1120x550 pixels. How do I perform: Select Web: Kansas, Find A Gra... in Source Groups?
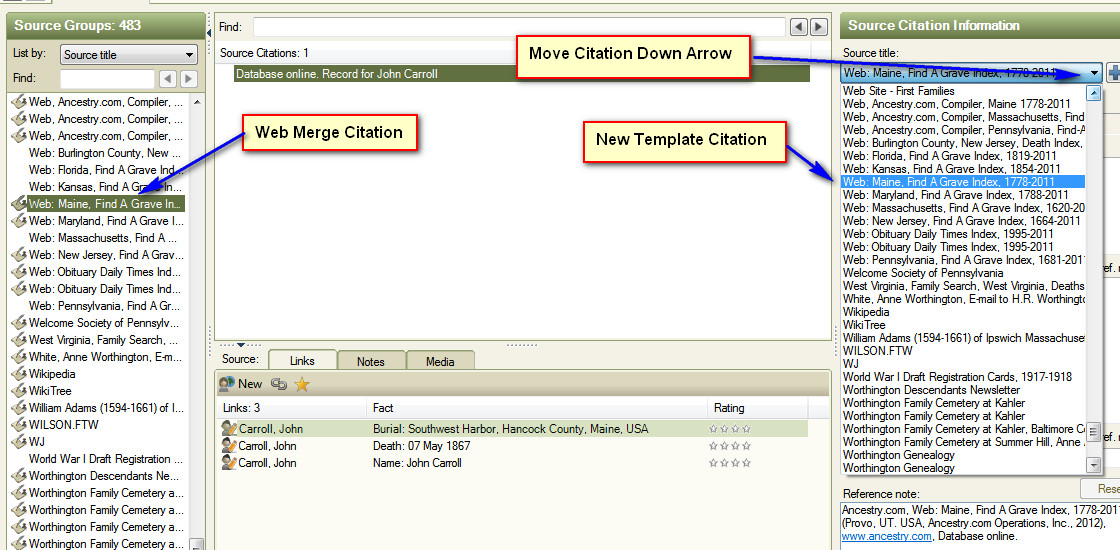[105, 186]
